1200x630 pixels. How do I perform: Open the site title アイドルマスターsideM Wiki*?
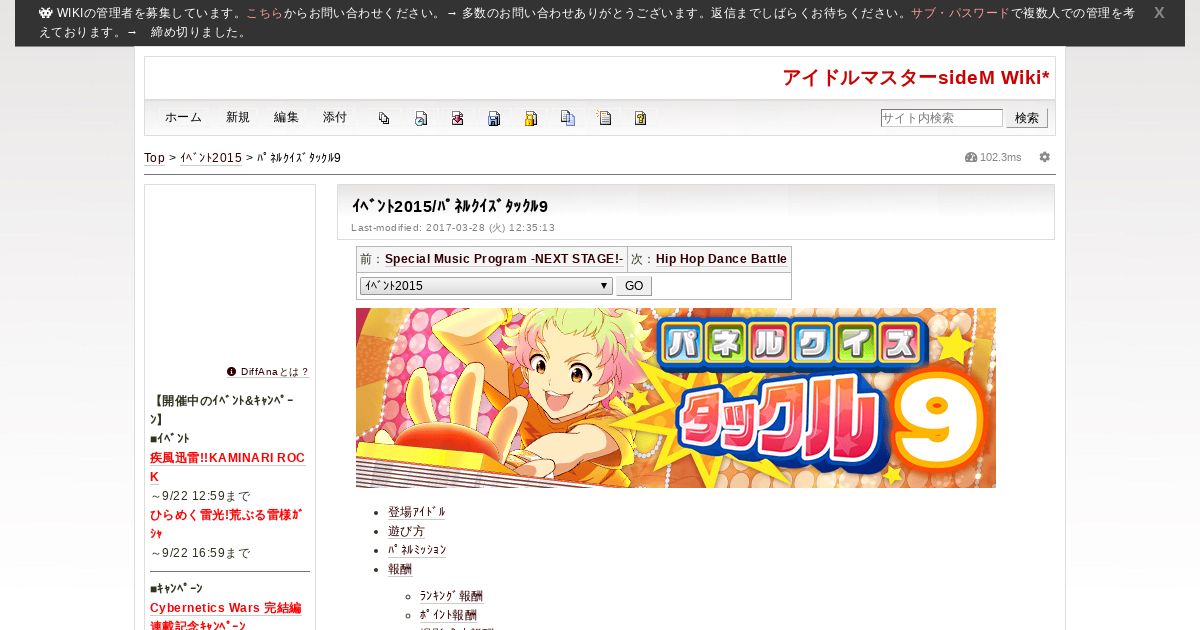pos(916,78)
